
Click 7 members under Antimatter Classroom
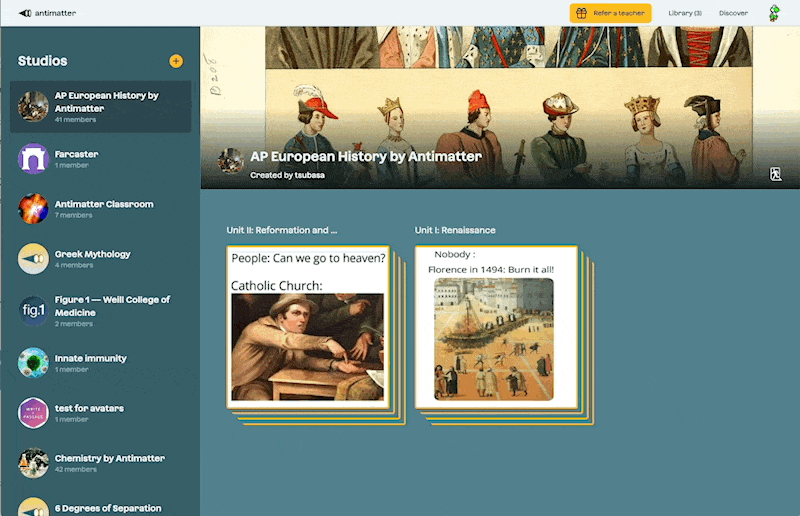click(x=73, y=215)
